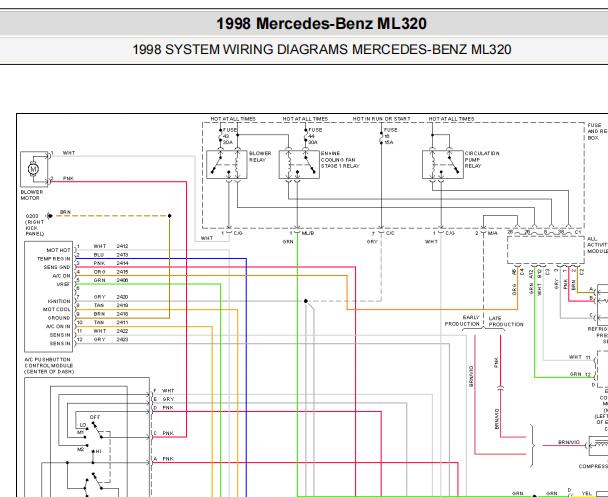608x497 pixels.
Task: Click the Circulation Pump Relay symbol
Action: click(442, 164)
